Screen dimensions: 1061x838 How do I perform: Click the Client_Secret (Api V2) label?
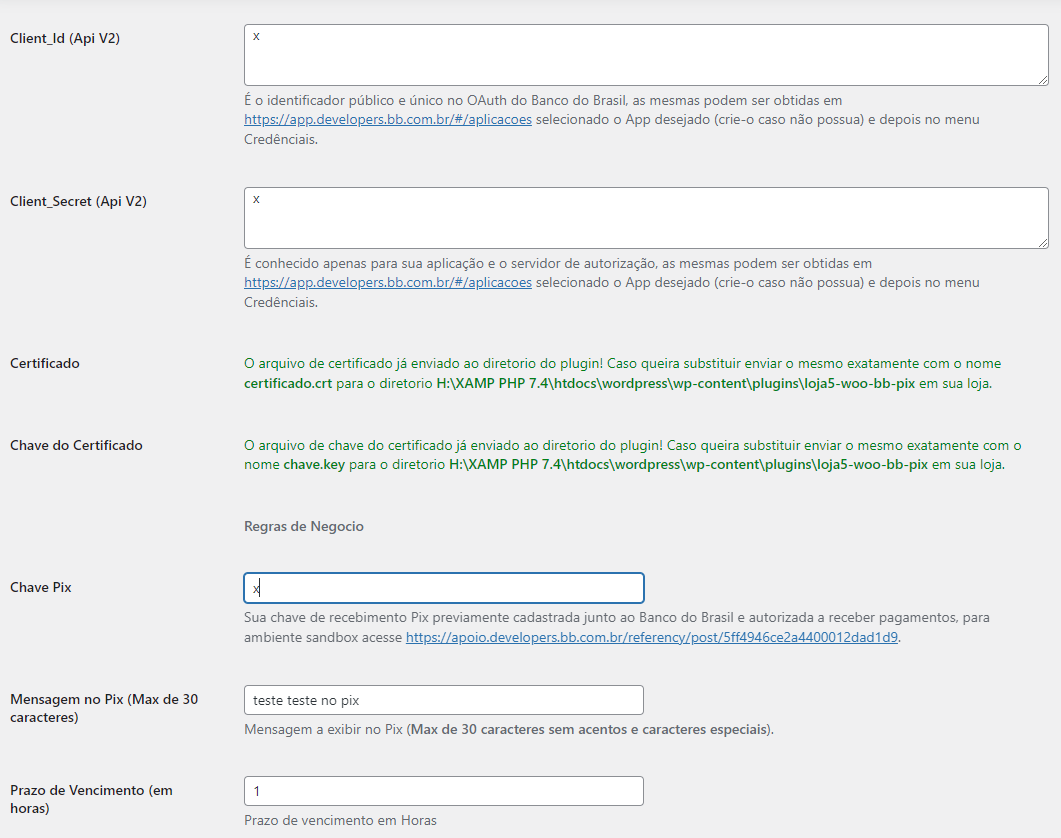tap(78, 201)
